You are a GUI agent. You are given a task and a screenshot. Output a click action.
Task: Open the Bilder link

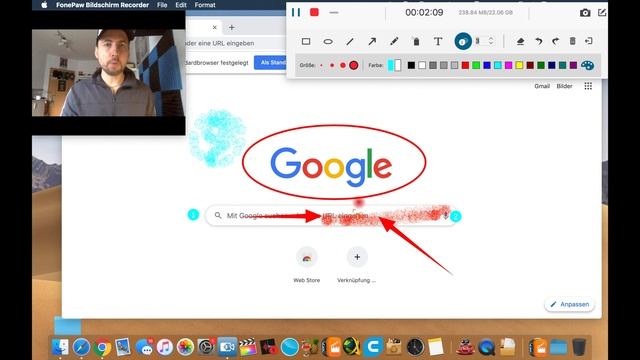click(564, 86)
